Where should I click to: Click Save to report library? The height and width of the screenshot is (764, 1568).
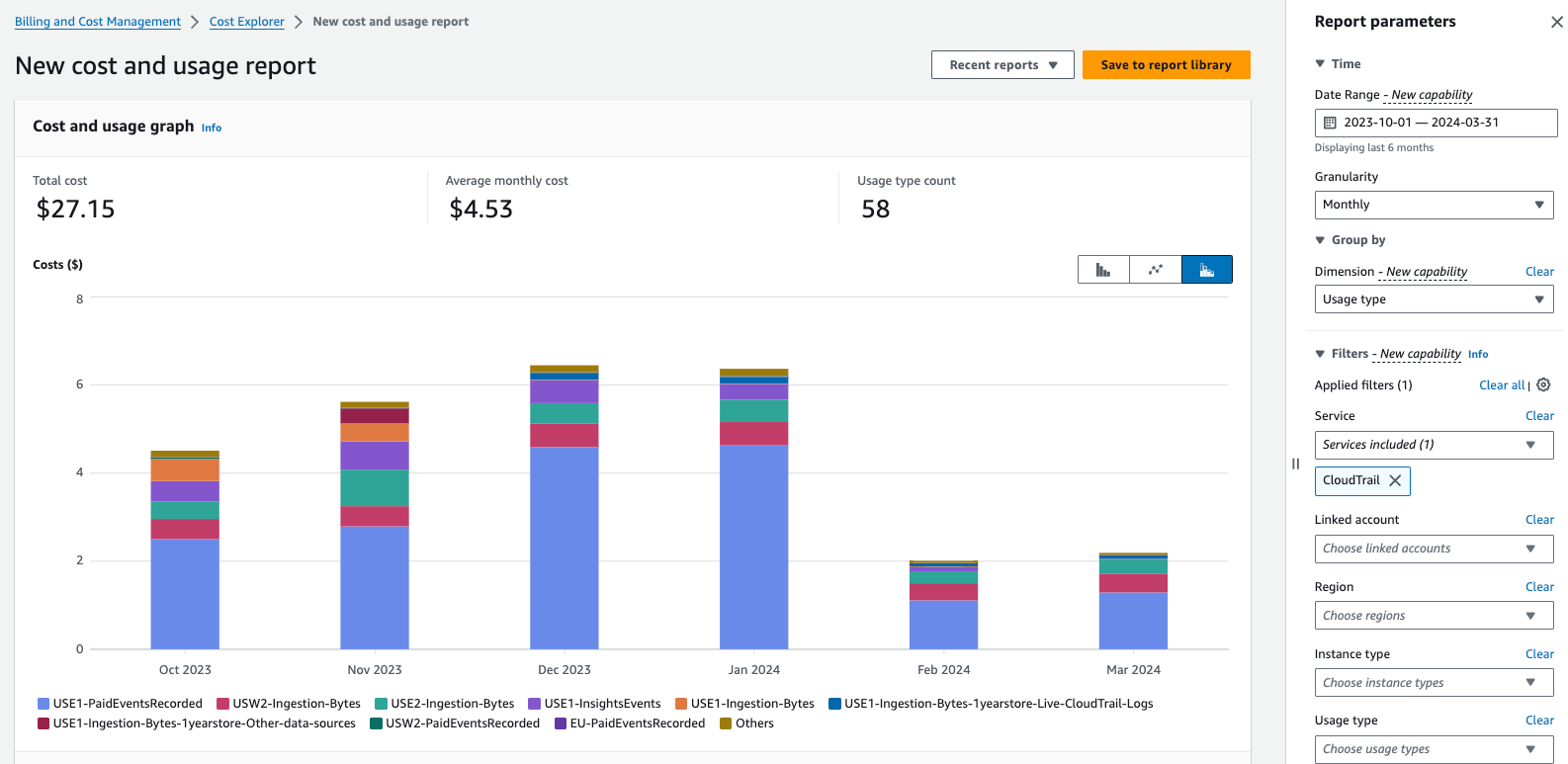(1166, 65)
